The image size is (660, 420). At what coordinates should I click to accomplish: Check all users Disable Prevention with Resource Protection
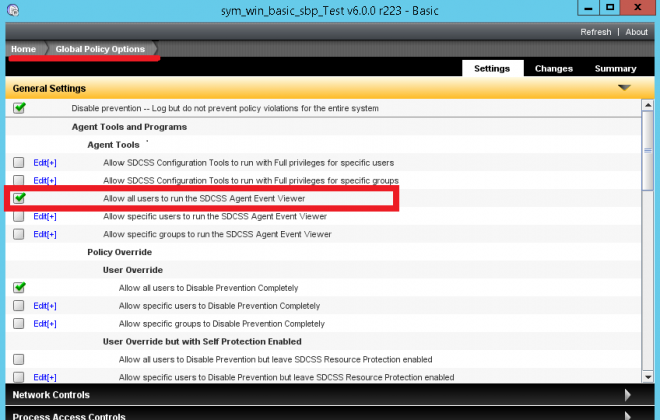coord(19,359)
